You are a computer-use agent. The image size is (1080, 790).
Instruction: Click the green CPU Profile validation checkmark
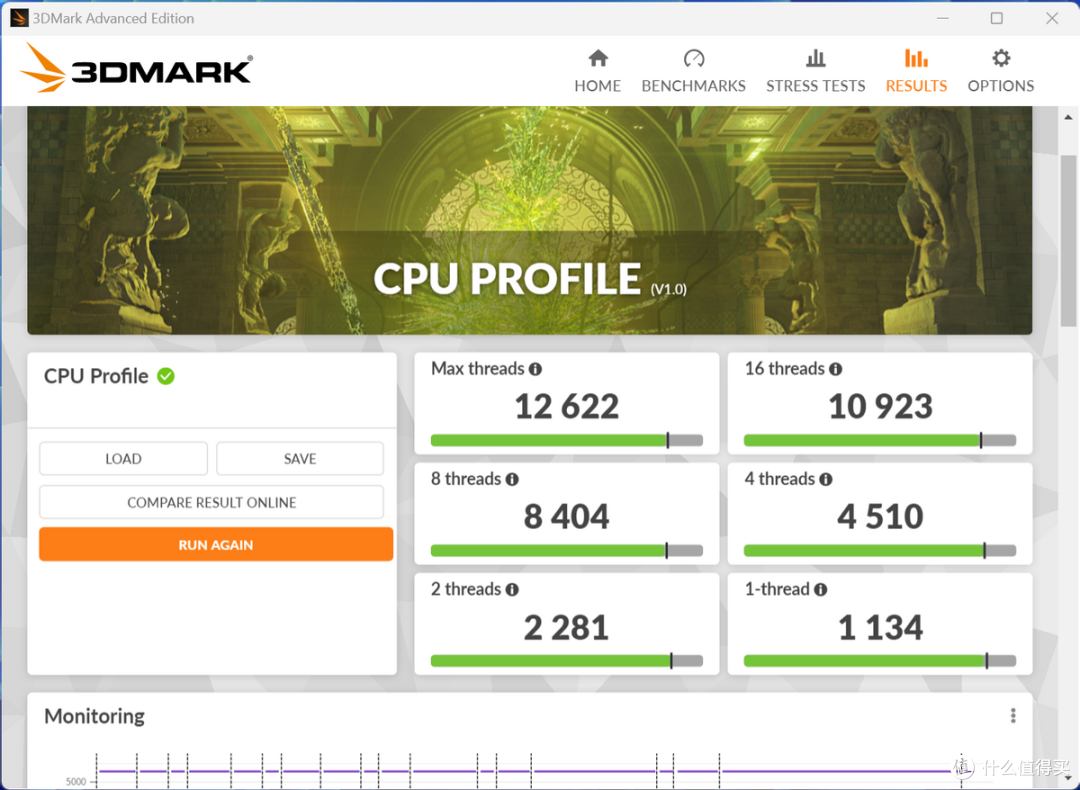[x=166, y=376]
